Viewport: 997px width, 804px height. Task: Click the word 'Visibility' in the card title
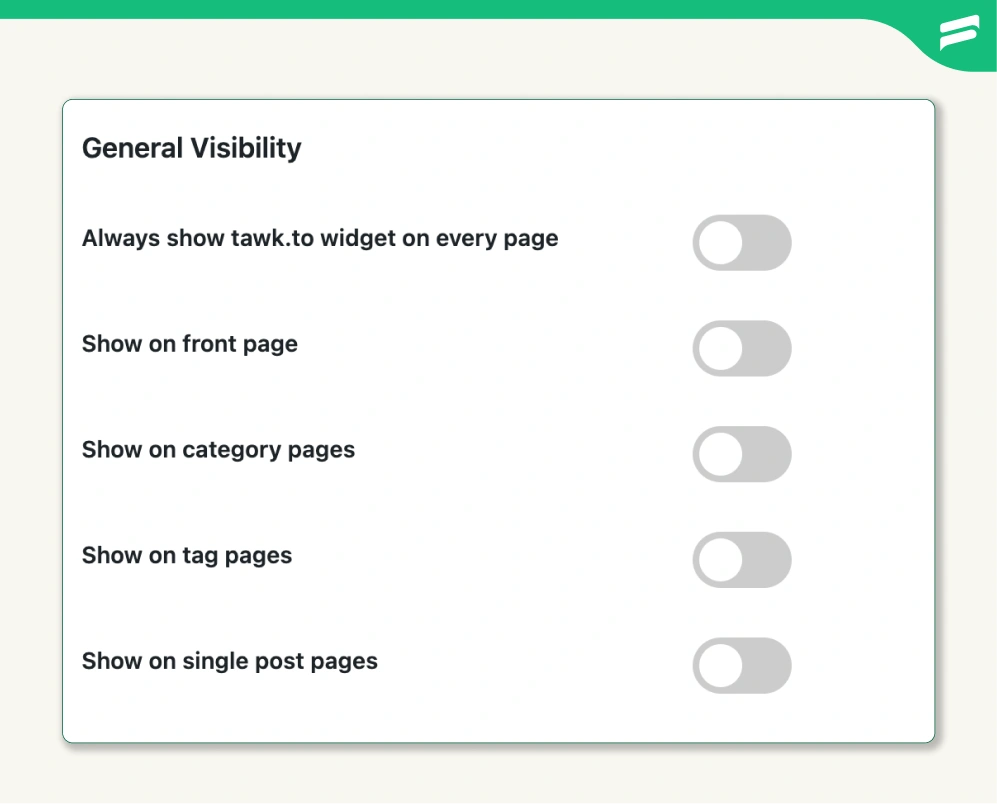[x=246, y=149]
